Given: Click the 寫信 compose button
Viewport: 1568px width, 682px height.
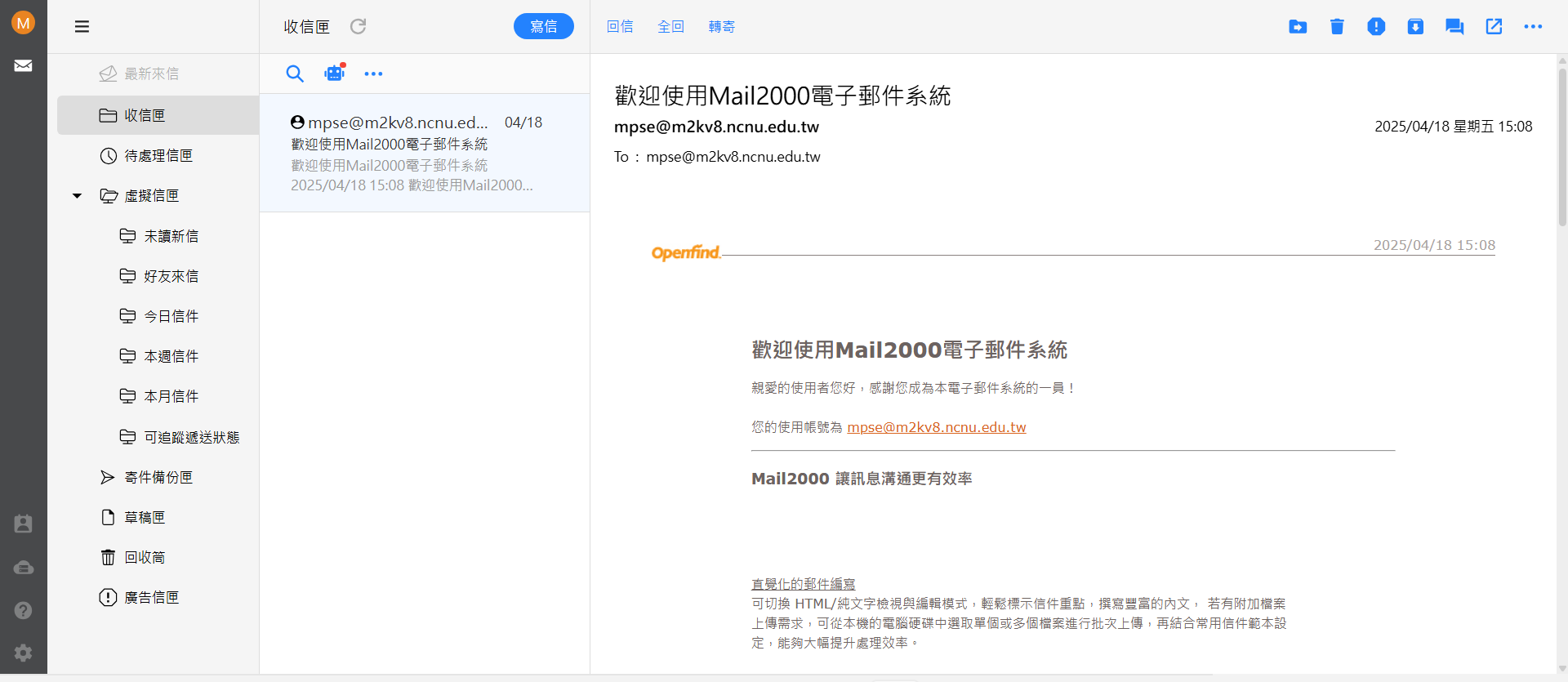Looking at the screenshot, I should click(544, 26).
